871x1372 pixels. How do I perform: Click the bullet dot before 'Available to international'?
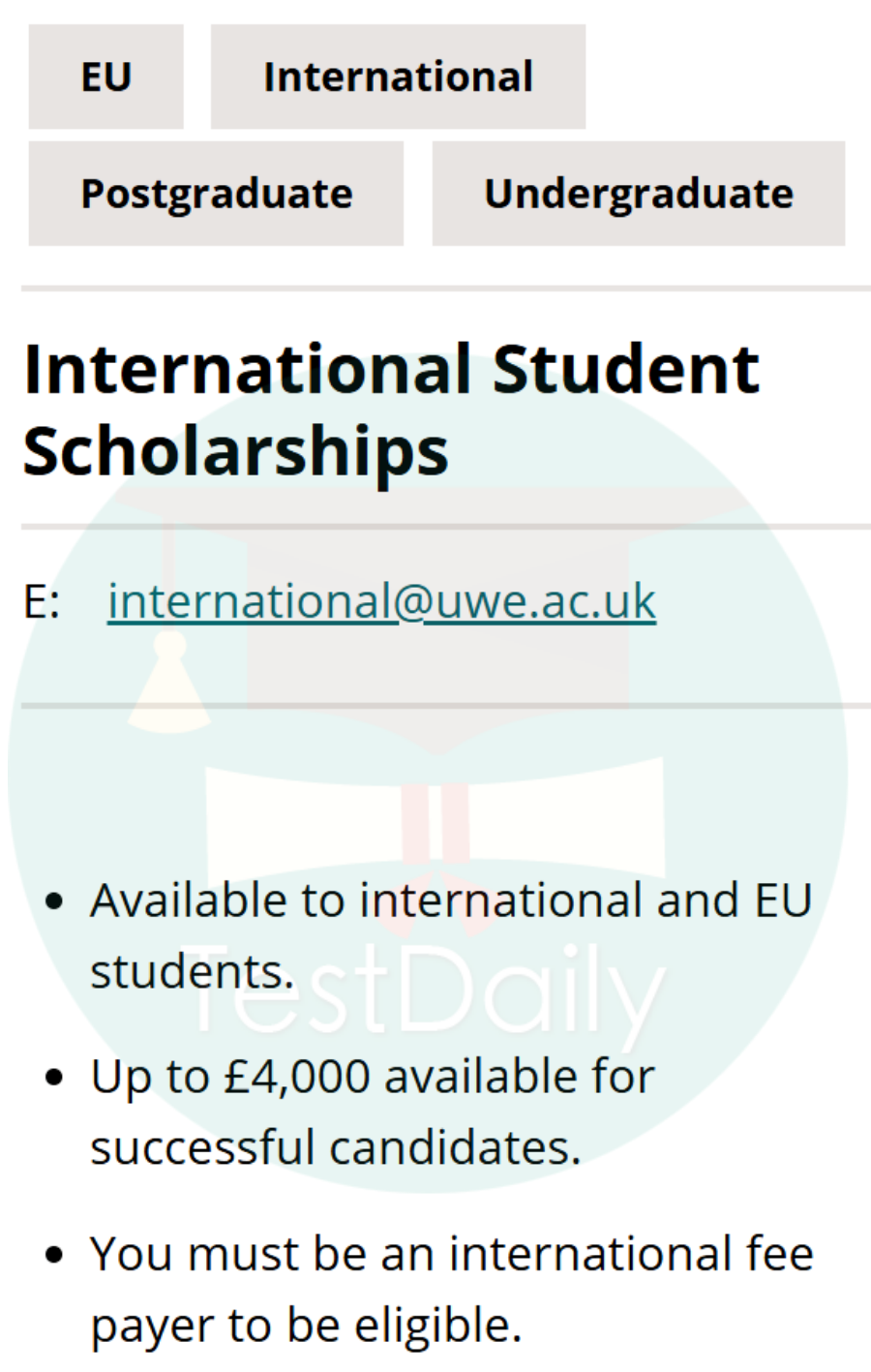pos(54,902)
